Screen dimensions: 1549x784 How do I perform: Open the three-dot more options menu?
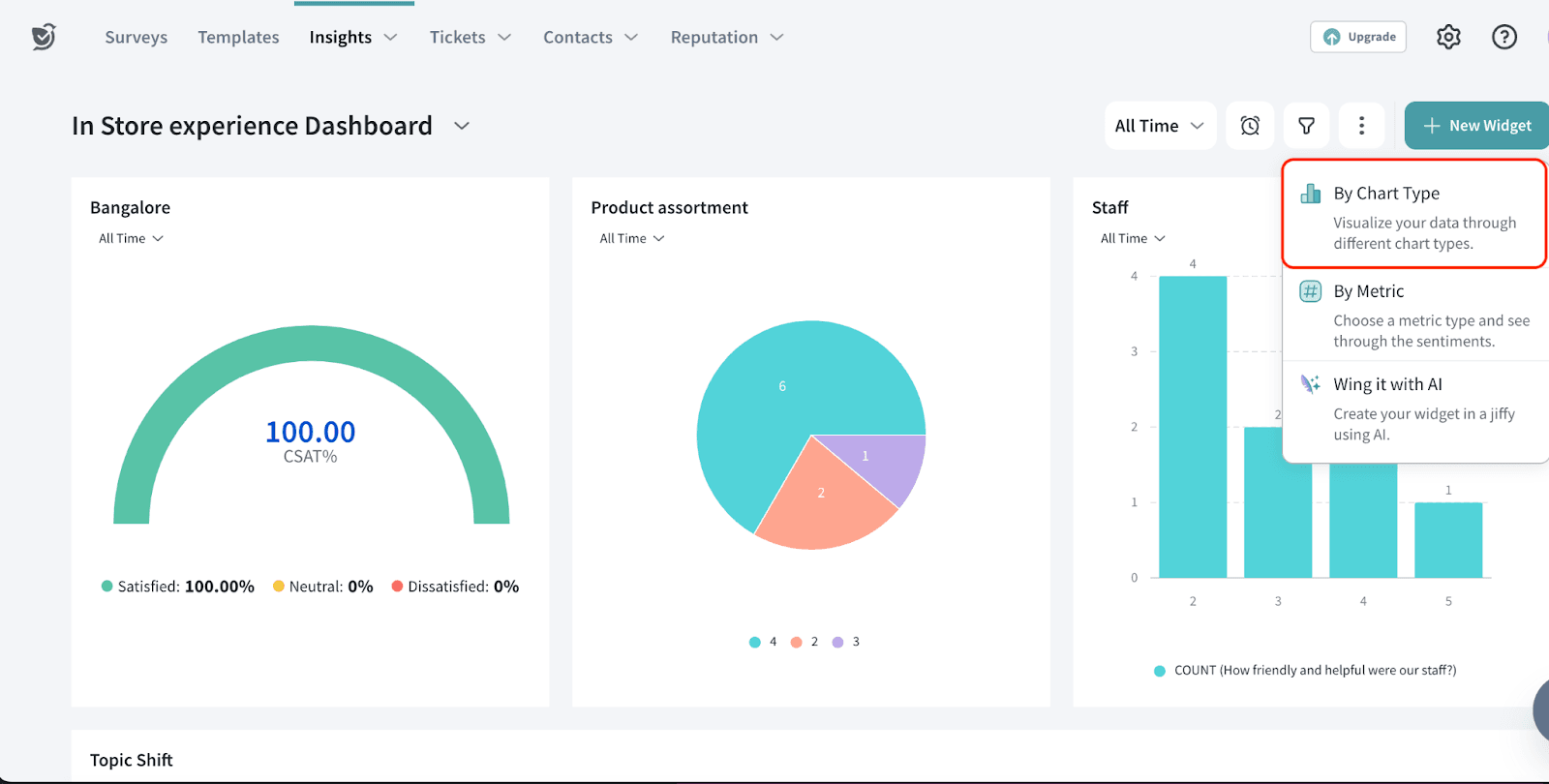pyautogui.click(x=1361, y=126)
